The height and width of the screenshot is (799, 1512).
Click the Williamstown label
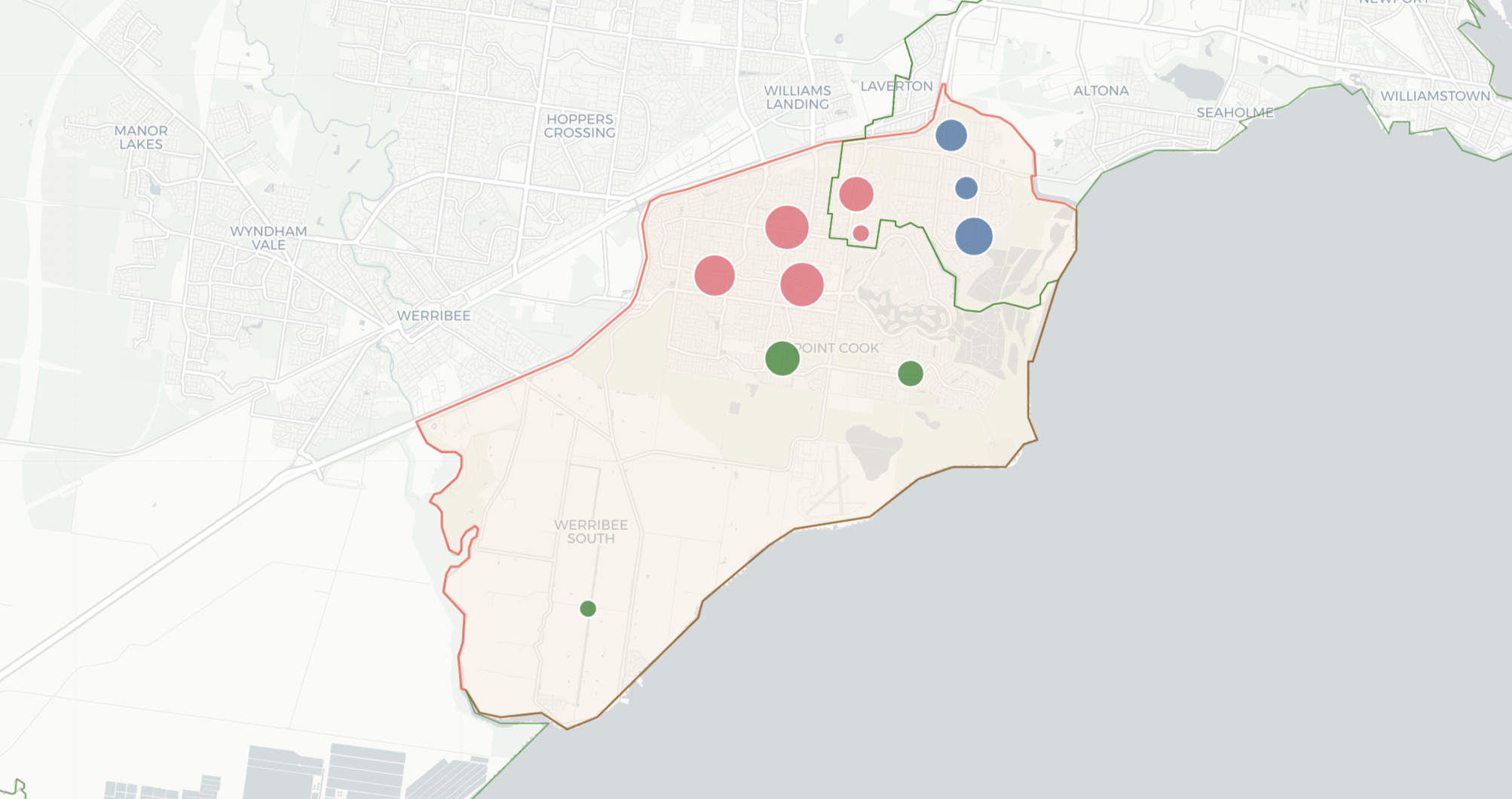coord(1434,96)
